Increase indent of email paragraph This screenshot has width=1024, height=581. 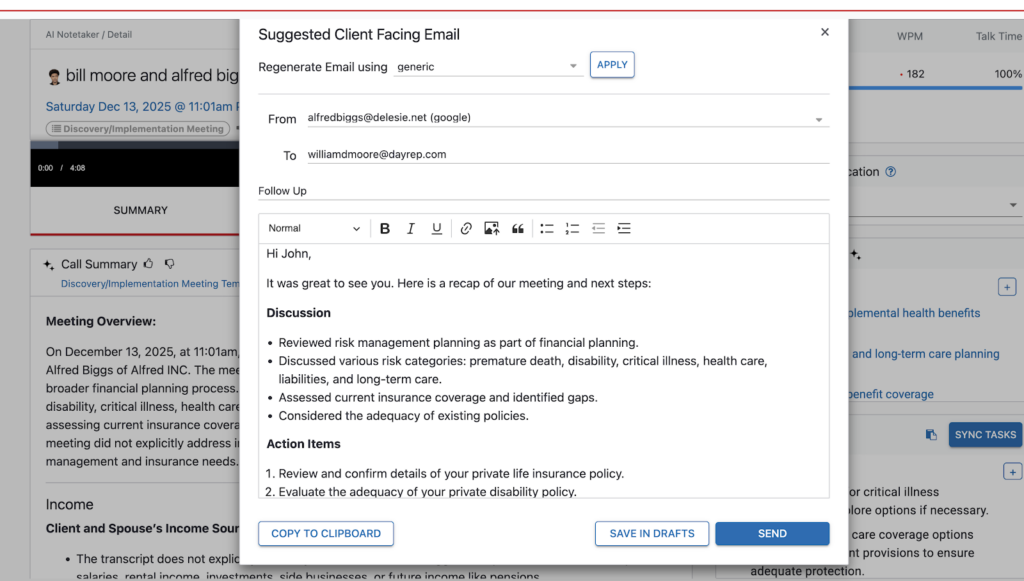coord(624,229)
